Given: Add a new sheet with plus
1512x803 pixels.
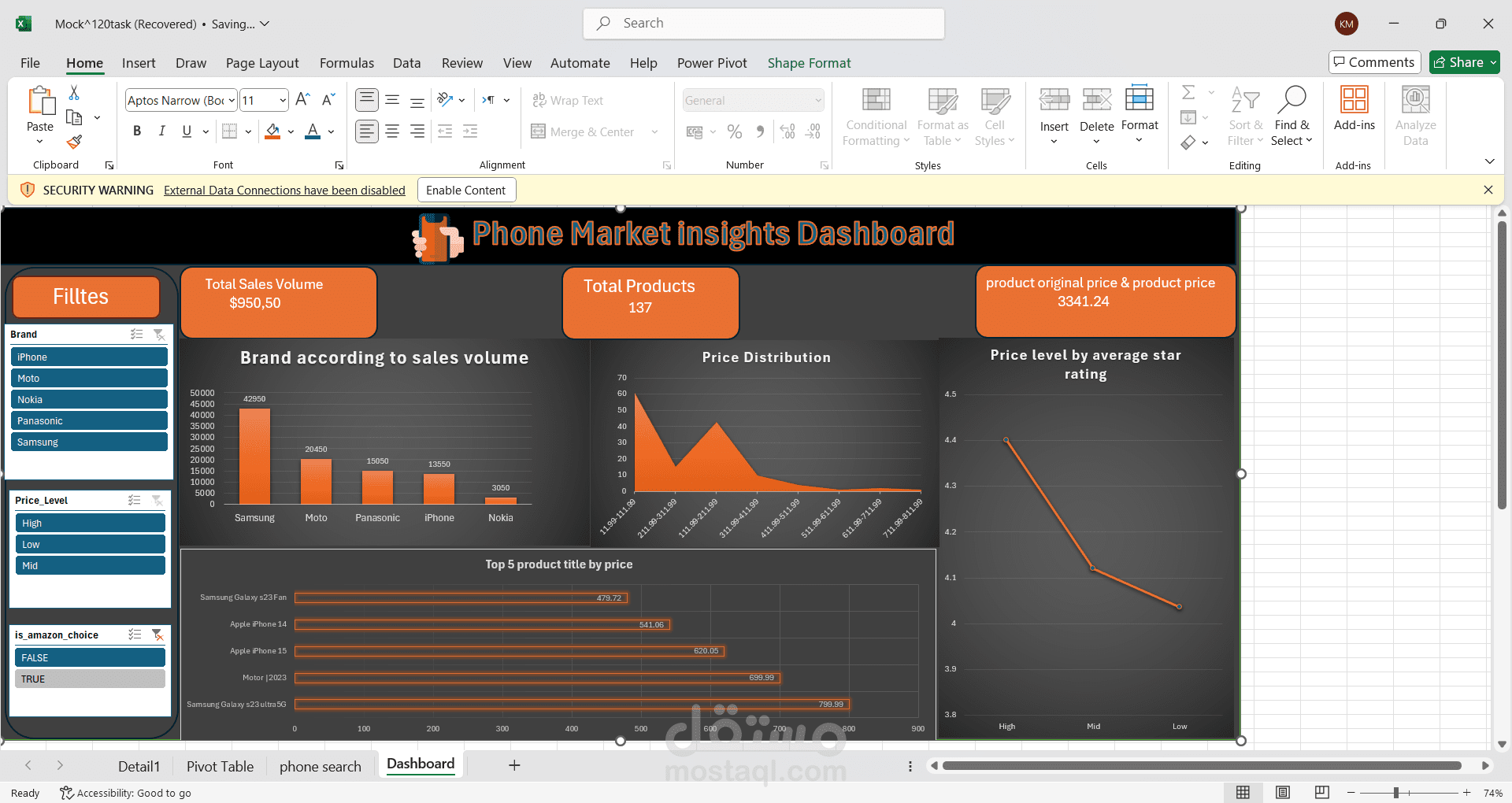Looking at the screenshot, I should click(514, 765).
